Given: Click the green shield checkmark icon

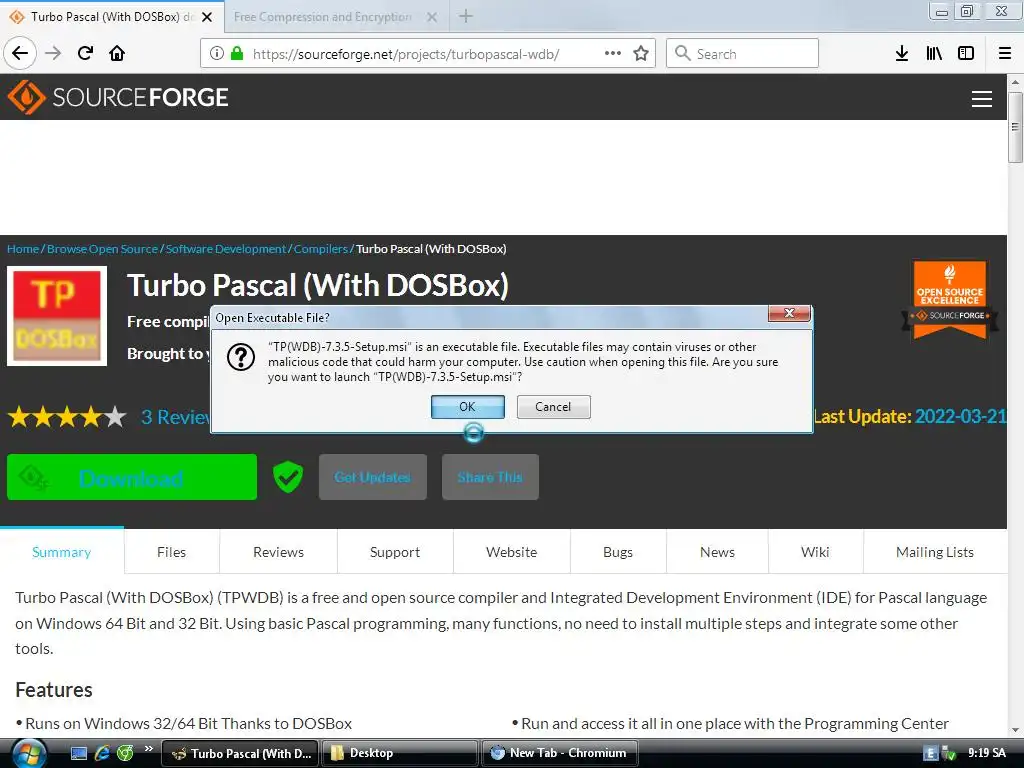Looking at the screenshot, I should 287,477.
